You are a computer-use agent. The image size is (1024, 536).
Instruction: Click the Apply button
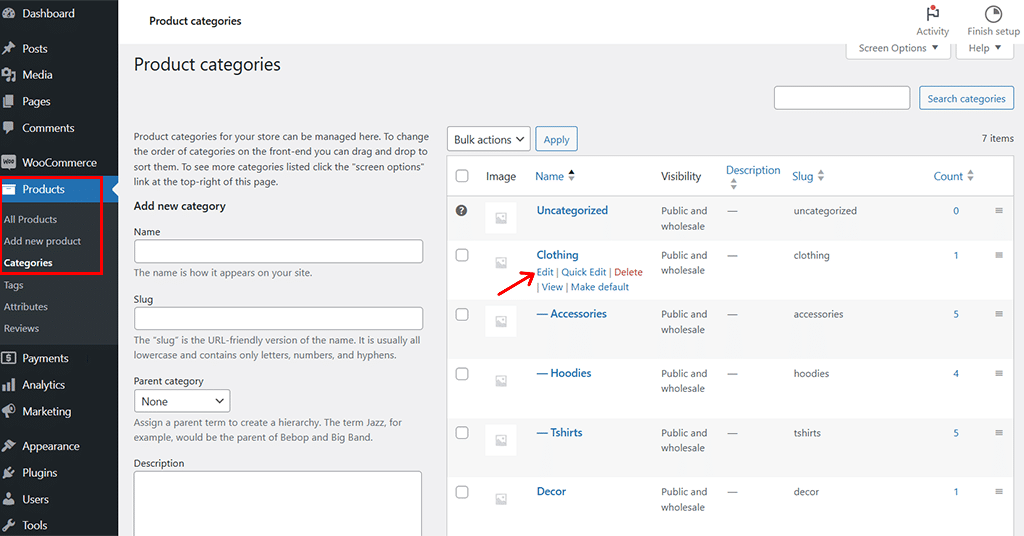click(x=556, y=139)
